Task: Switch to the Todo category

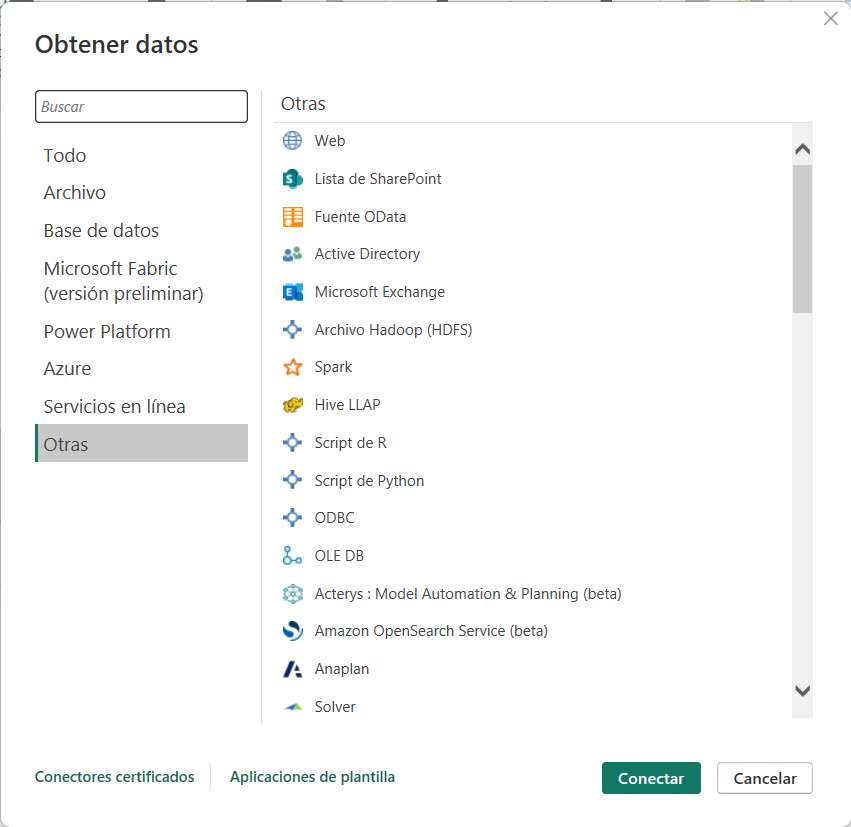Action: click(x=65, y=155)
